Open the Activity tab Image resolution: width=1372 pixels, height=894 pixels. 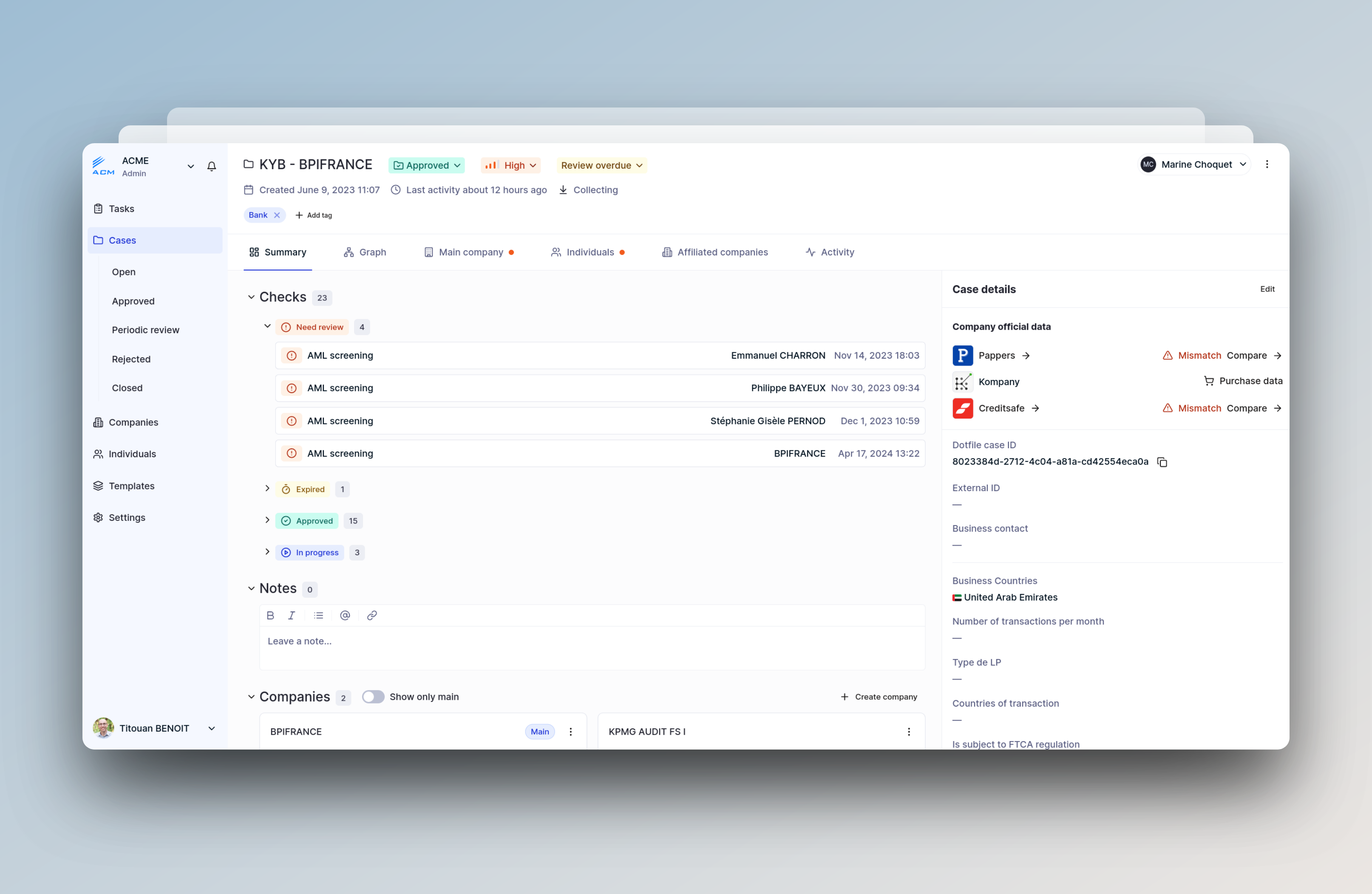click(x=830, y=252)
